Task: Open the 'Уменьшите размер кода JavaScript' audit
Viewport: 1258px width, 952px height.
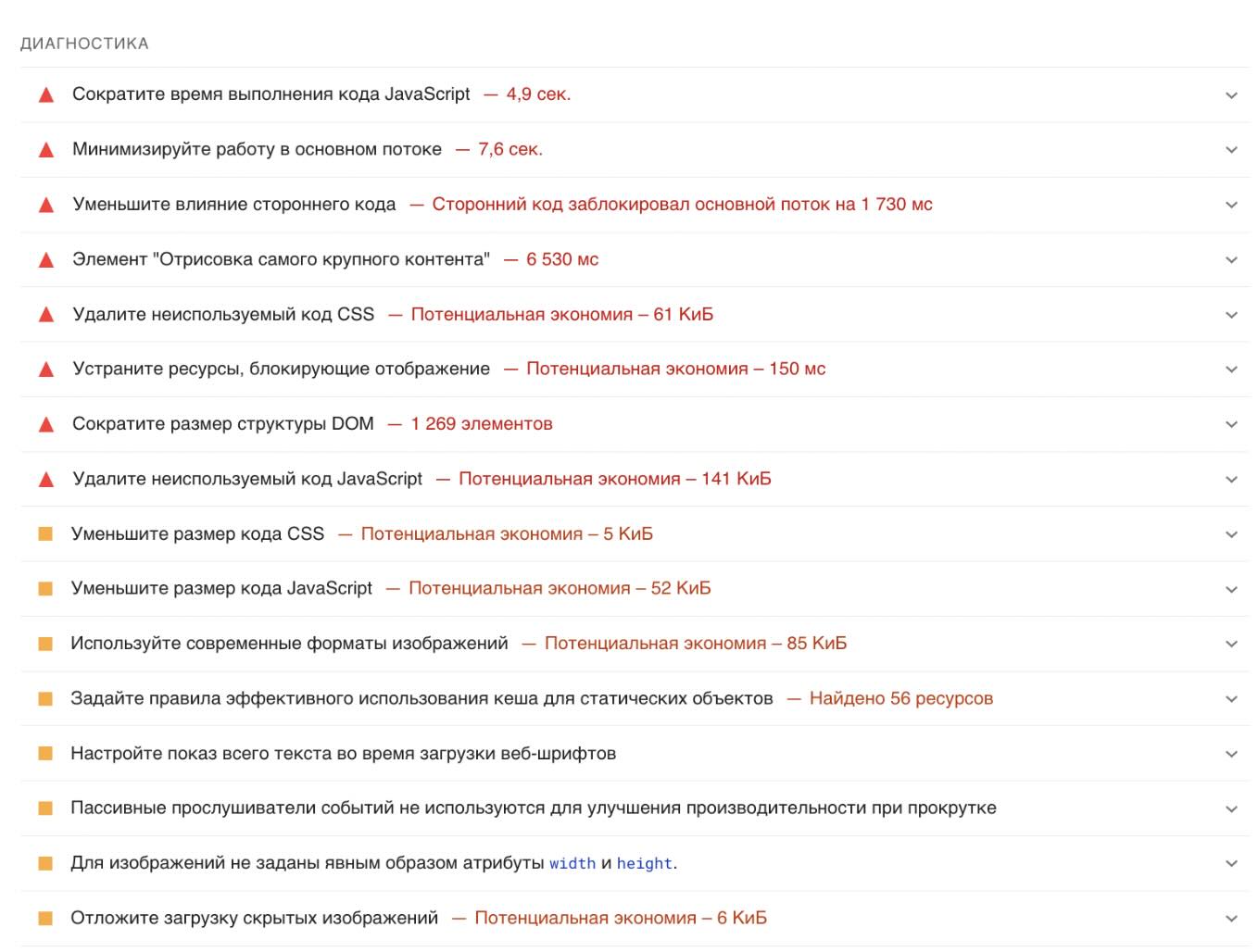Action: [635, 589]
